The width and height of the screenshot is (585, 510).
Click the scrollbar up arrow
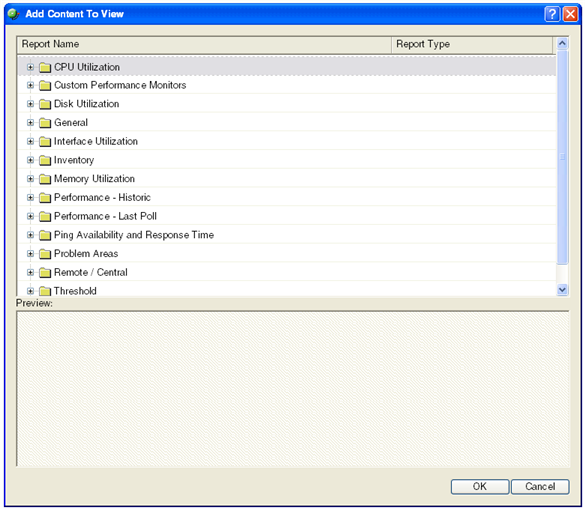pos(562,44)
